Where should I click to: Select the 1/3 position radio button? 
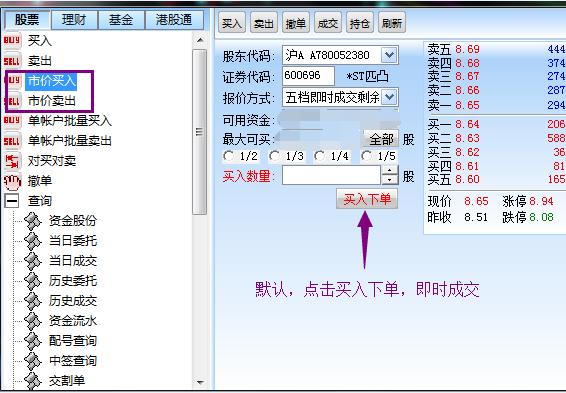pos(274,156)
